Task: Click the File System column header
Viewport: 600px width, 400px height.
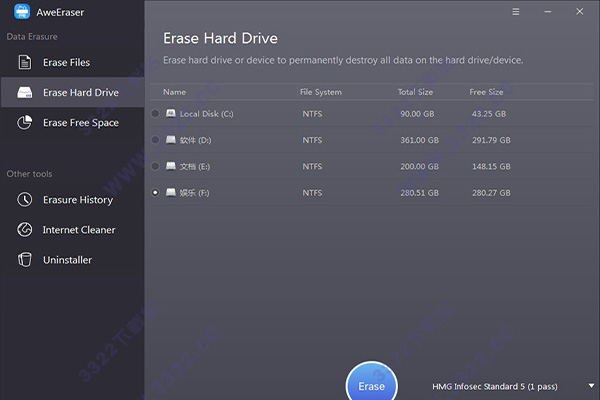Action: tap(321, 92)
